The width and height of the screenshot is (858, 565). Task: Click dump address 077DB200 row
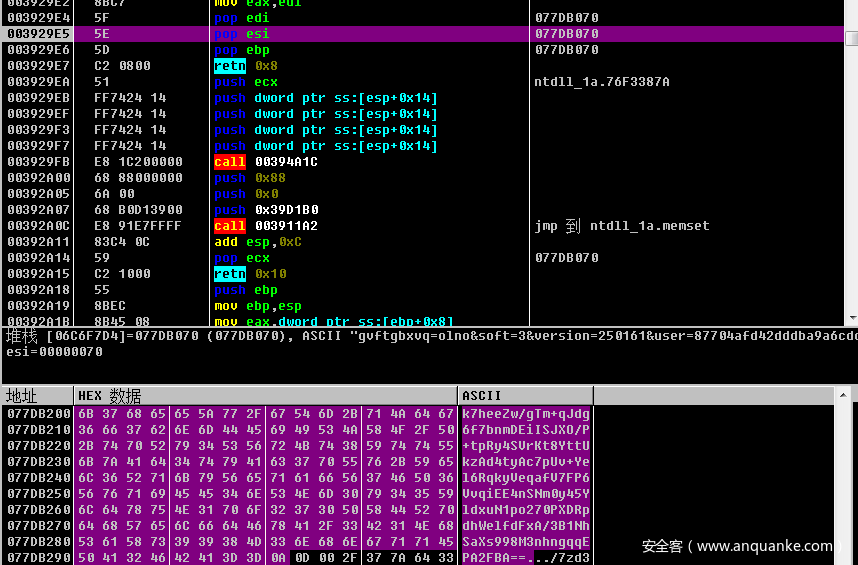pos(38,413)
